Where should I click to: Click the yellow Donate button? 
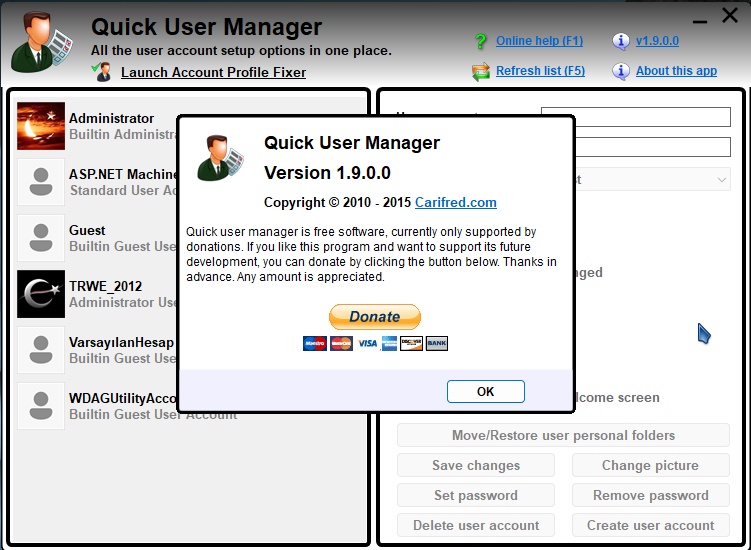(375, 317)
